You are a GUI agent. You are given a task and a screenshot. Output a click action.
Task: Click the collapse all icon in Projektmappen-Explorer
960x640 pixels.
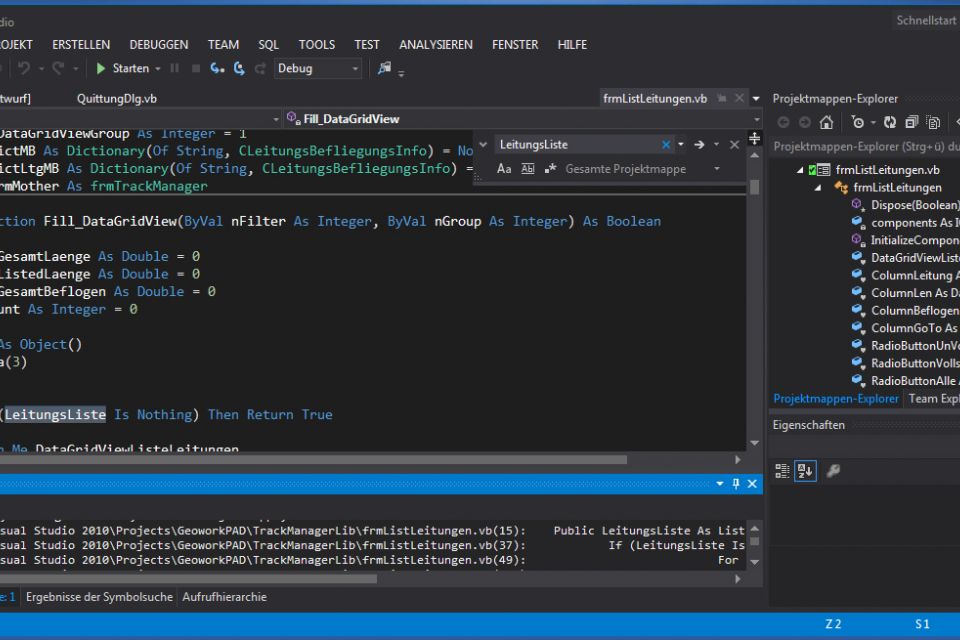[910, 122]
